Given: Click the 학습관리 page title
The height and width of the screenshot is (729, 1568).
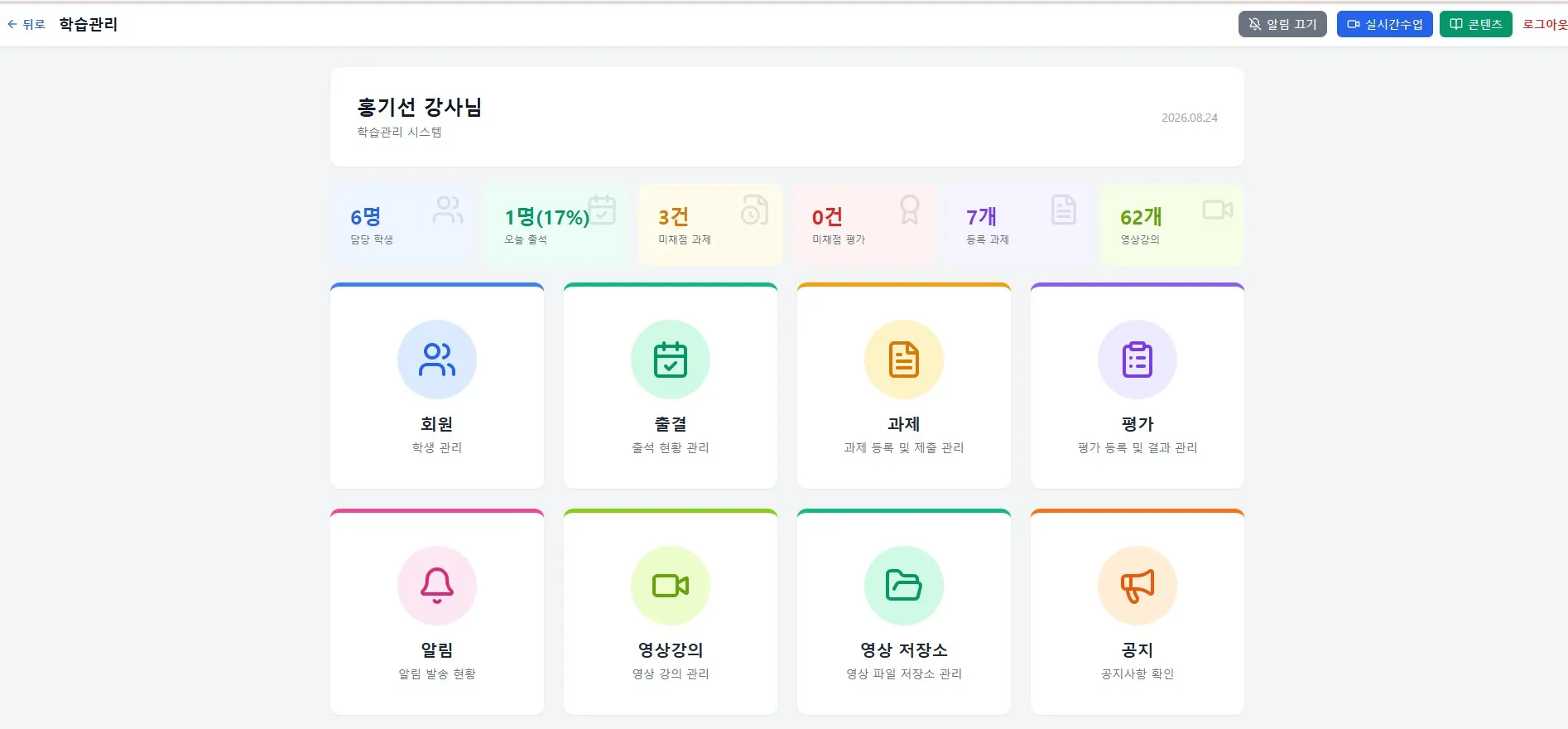Looking at the screenshot, I should coord(89,24).
